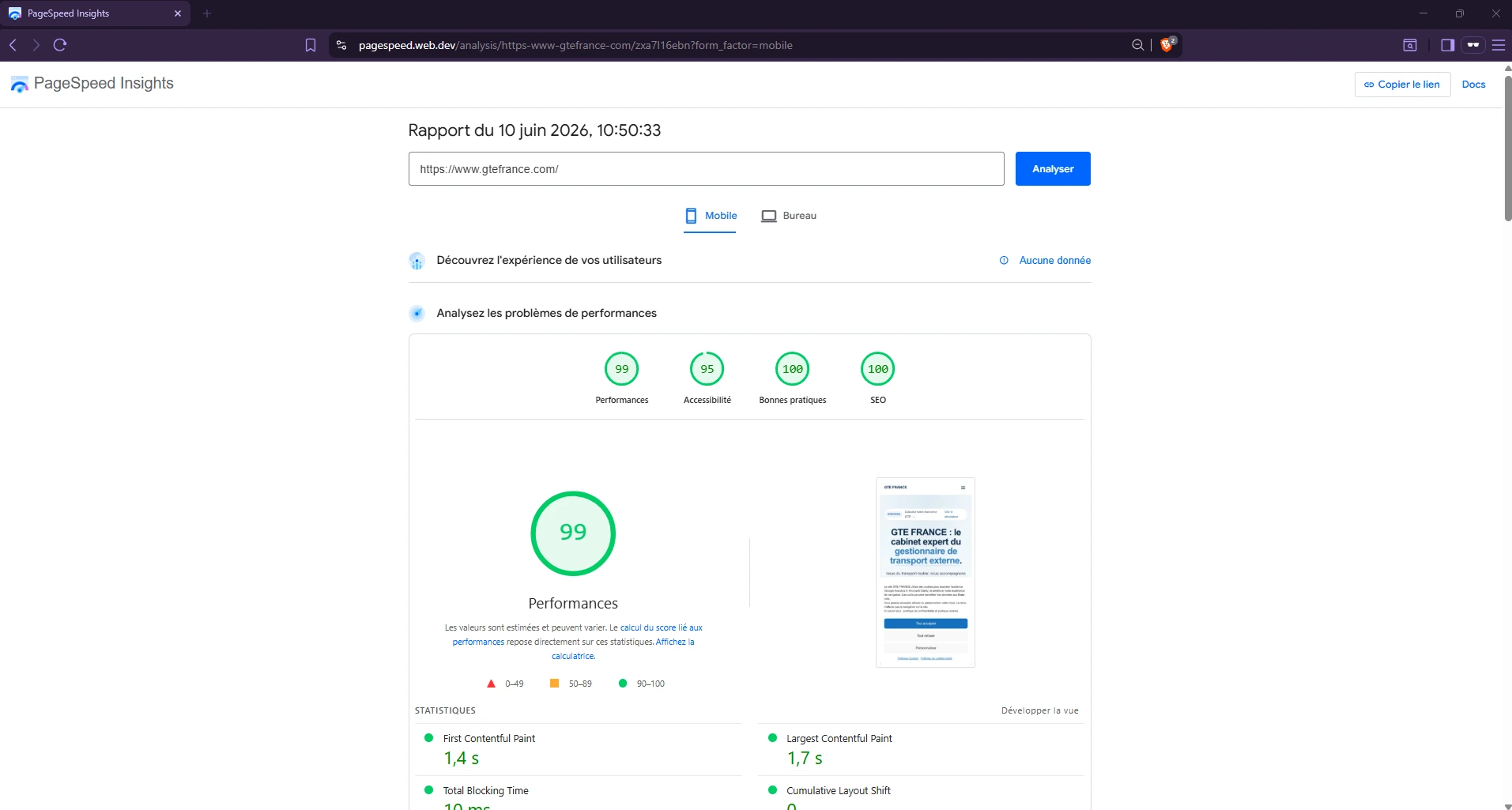Click the STATISTIQUES section label
This screenshot has width=1512, height=810.
[x=445, y=710]
